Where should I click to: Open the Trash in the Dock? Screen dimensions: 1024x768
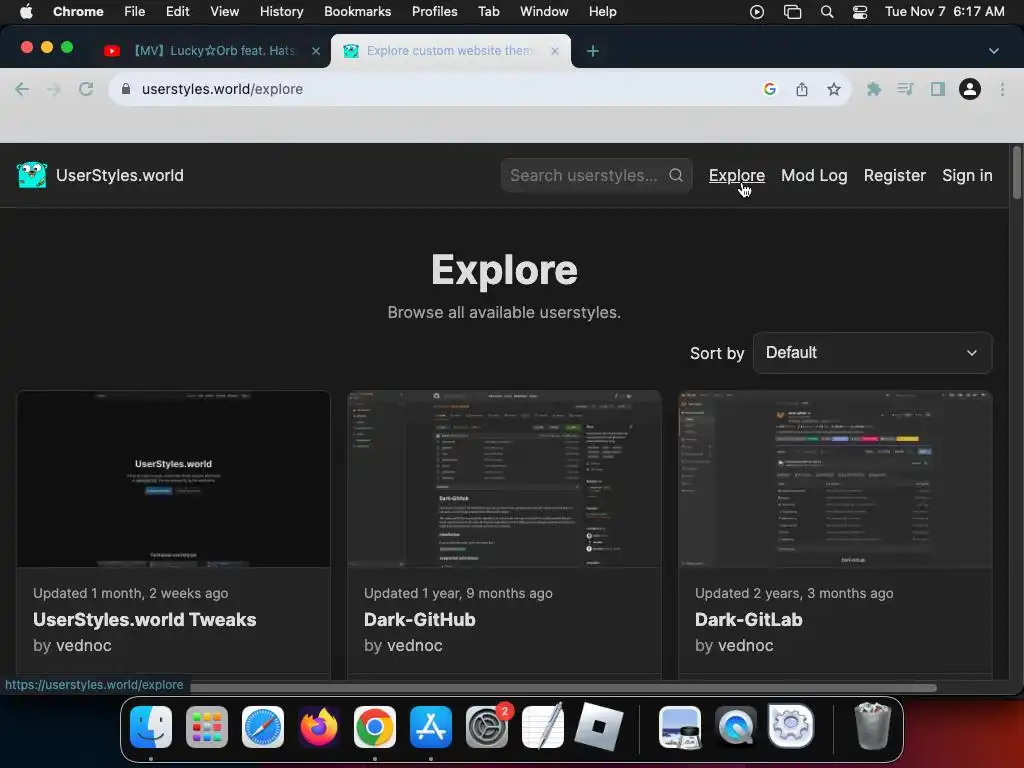pyautogui.click(x=872, y=727)
